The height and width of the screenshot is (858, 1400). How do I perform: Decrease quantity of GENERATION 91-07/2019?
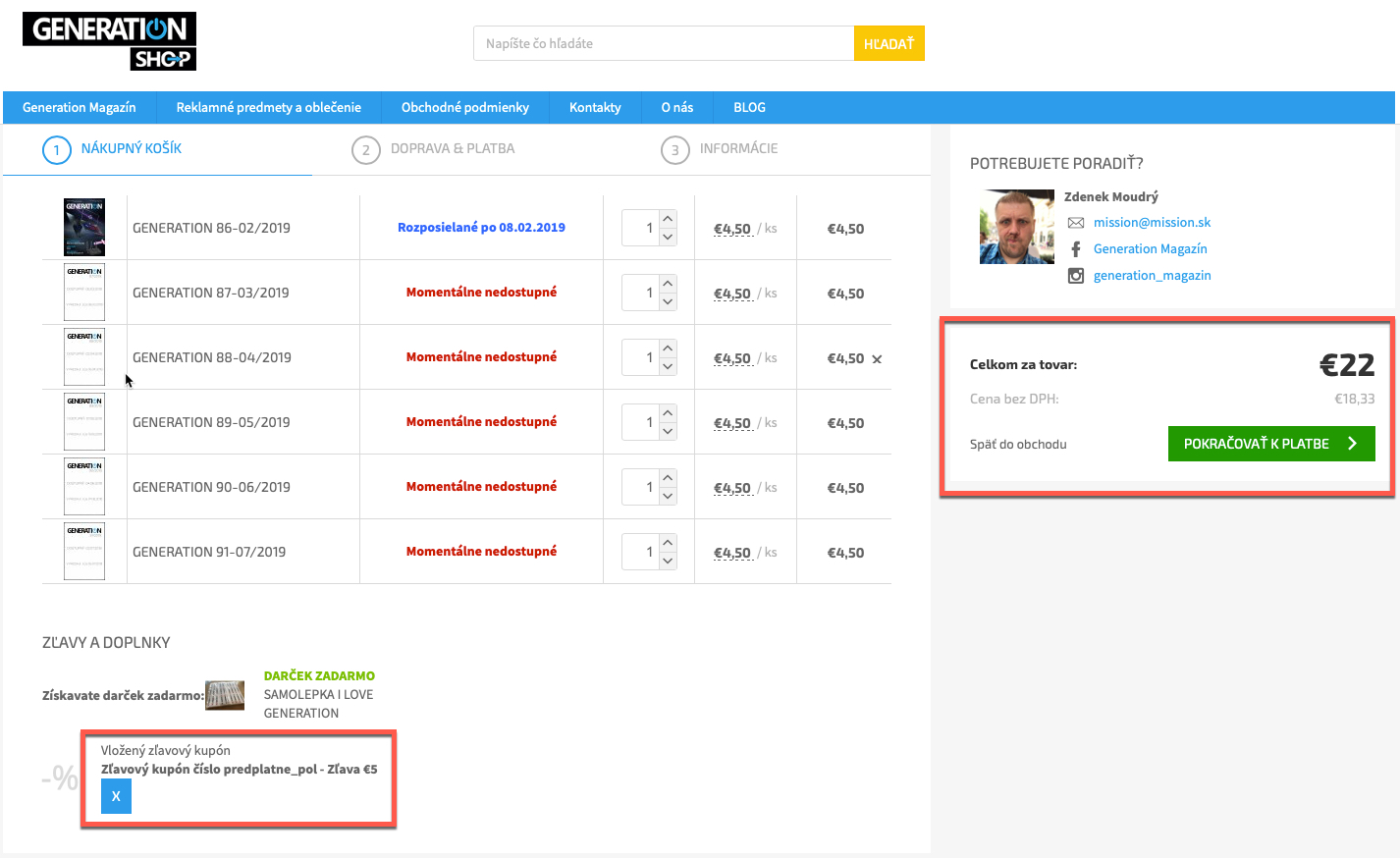click(x=668, y=561)
